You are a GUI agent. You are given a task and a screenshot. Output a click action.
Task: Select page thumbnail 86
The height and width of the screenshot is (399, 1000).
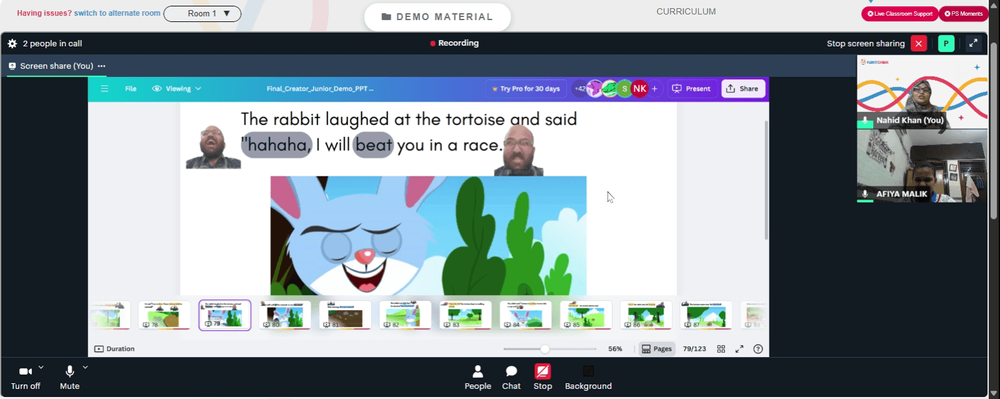646,316
